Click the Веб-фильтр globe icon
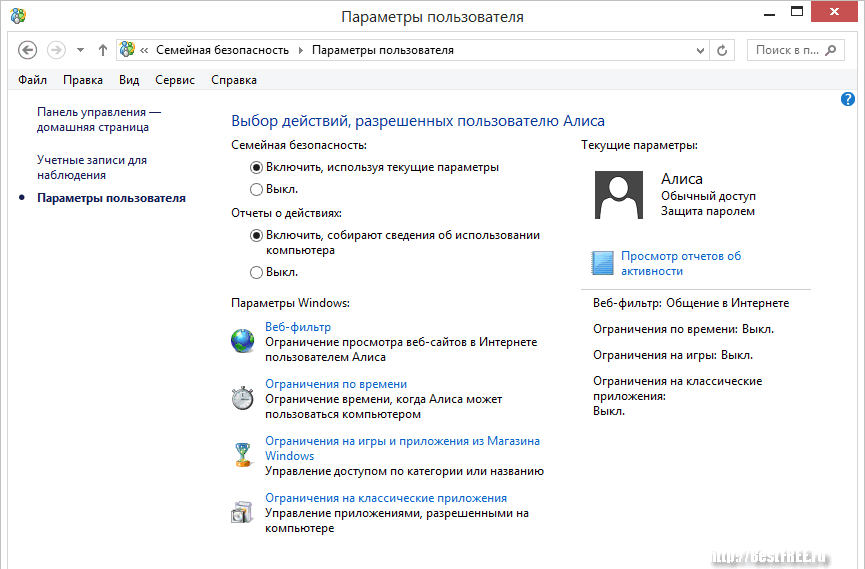 point(243,341)
